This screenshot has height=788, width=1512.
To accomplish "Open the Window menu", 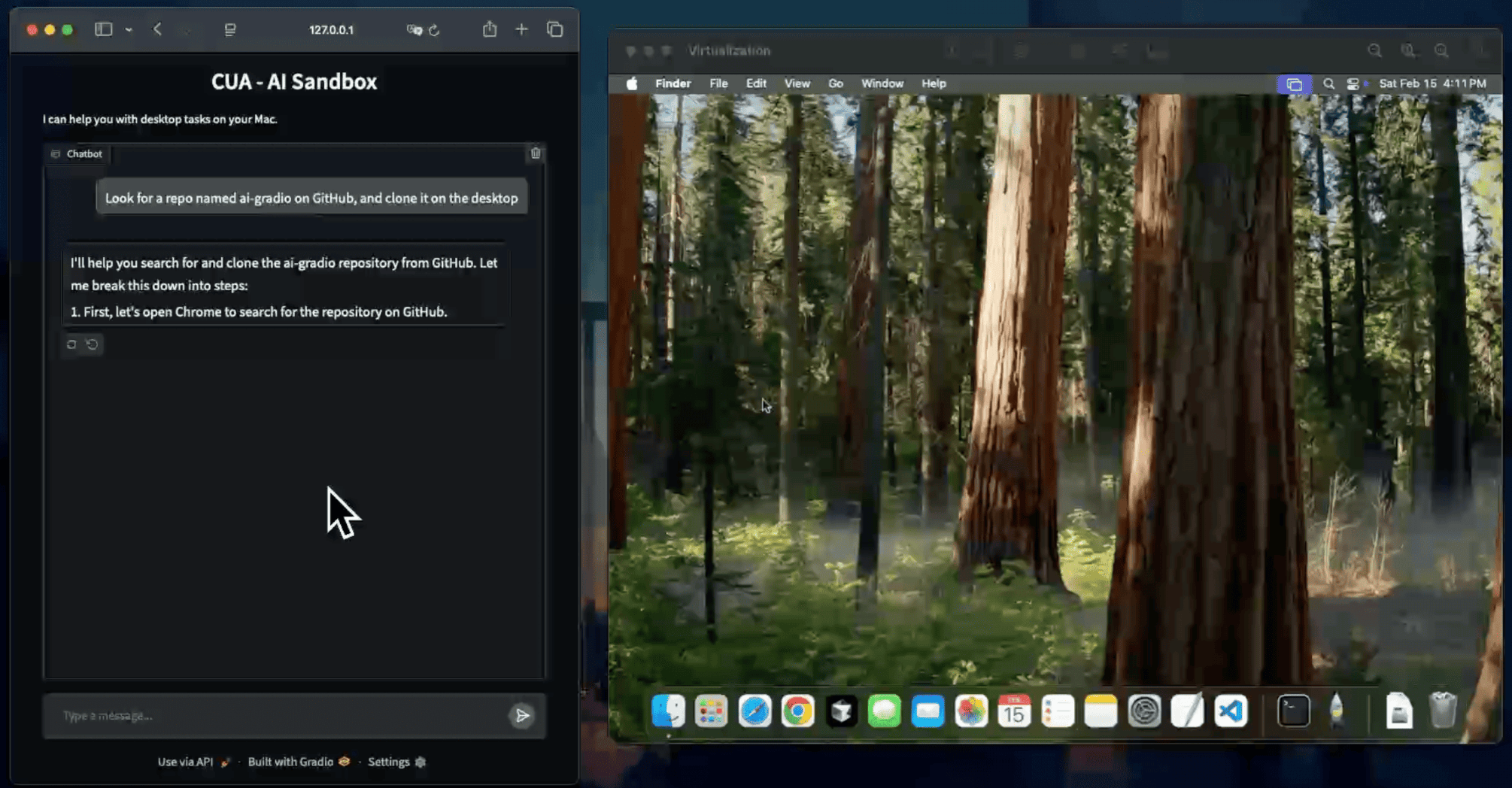I will point(882,83).
